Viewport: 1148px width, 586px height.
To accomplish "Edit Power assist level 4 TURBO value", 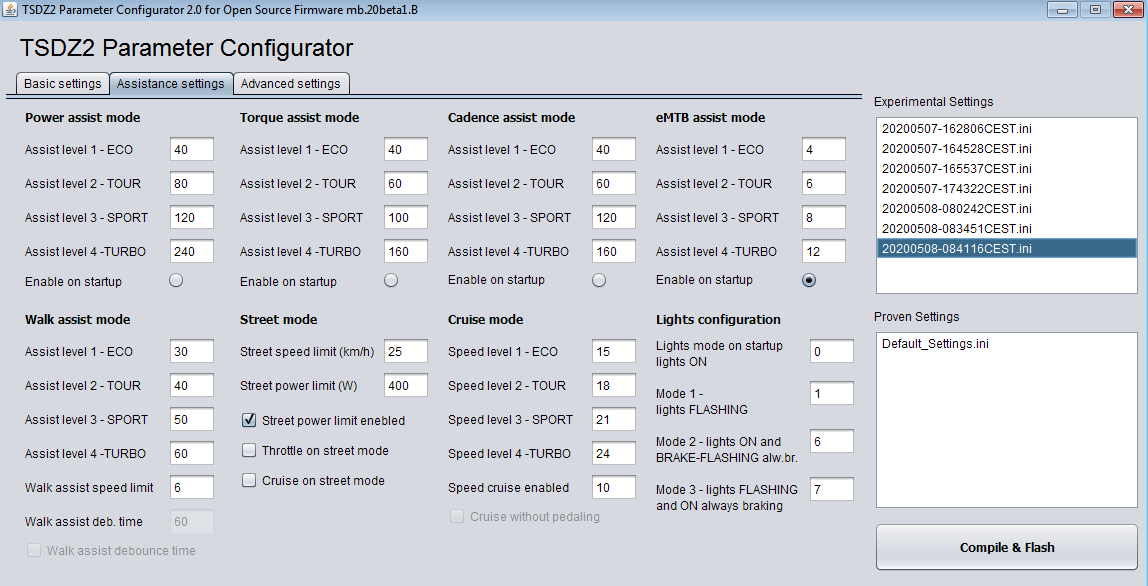I will tap(192, 251).
